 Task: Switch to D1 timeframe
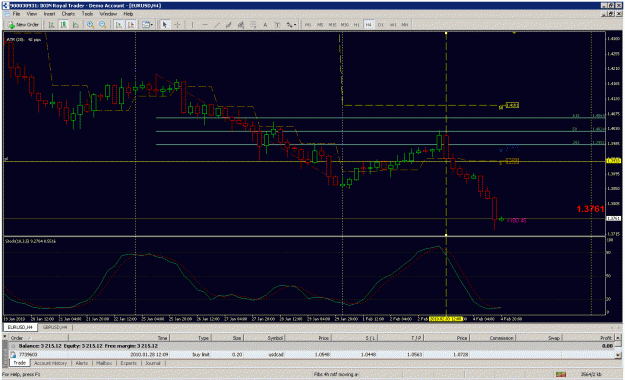[x=381, y=25]
